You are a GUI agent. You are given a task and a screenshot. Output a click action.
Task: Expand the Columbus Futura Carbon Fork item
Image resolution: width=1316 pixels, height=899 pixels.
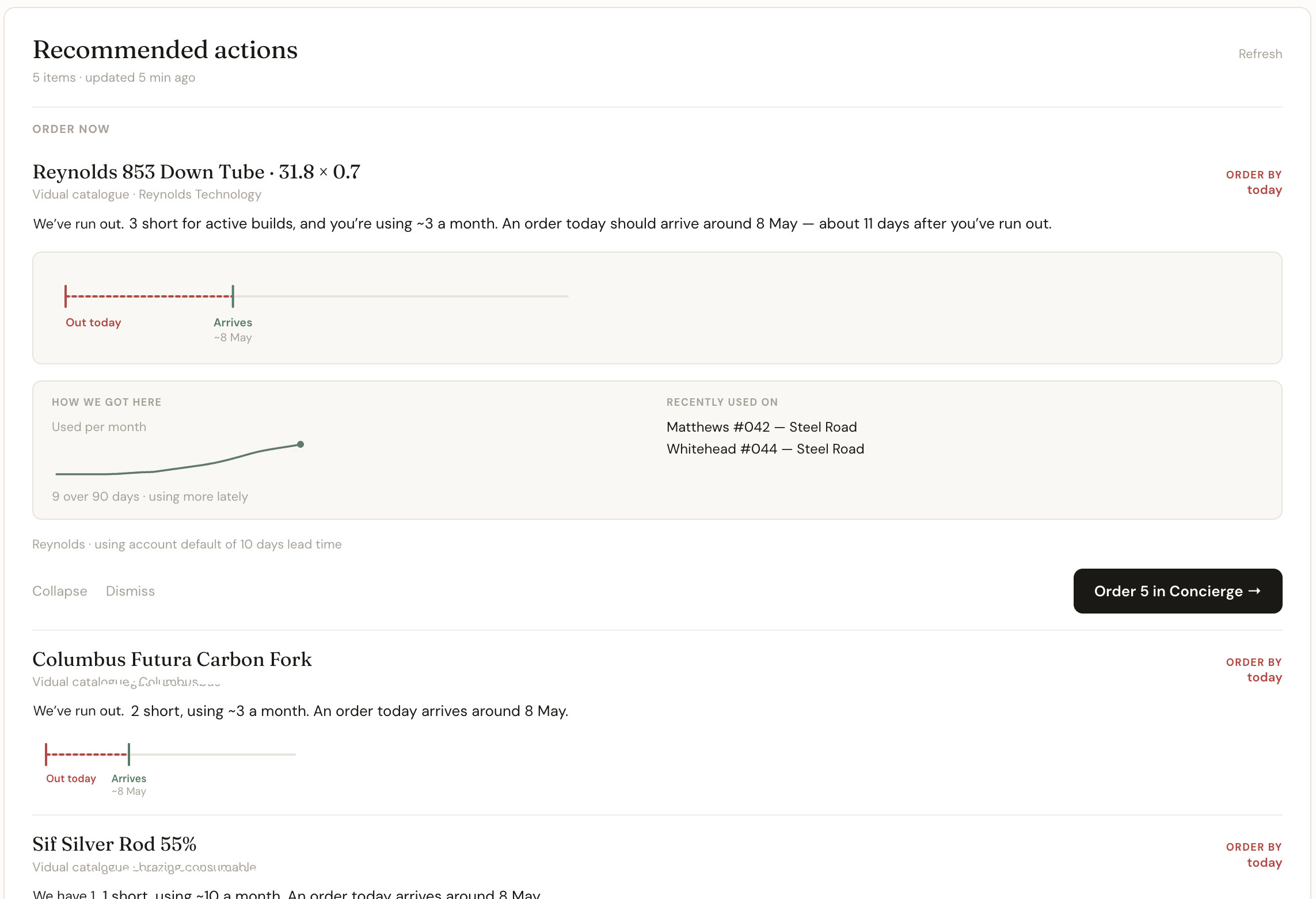[x=172, y=659]
